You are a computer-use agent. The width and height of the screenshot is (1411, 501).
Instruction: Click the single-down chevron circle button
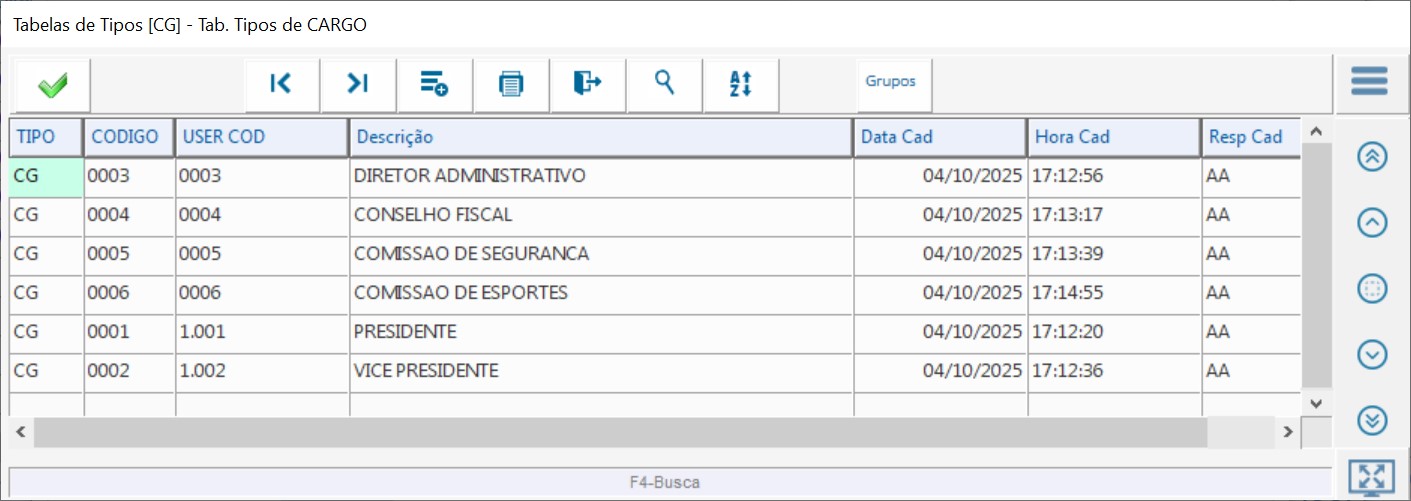[1372, 354]
